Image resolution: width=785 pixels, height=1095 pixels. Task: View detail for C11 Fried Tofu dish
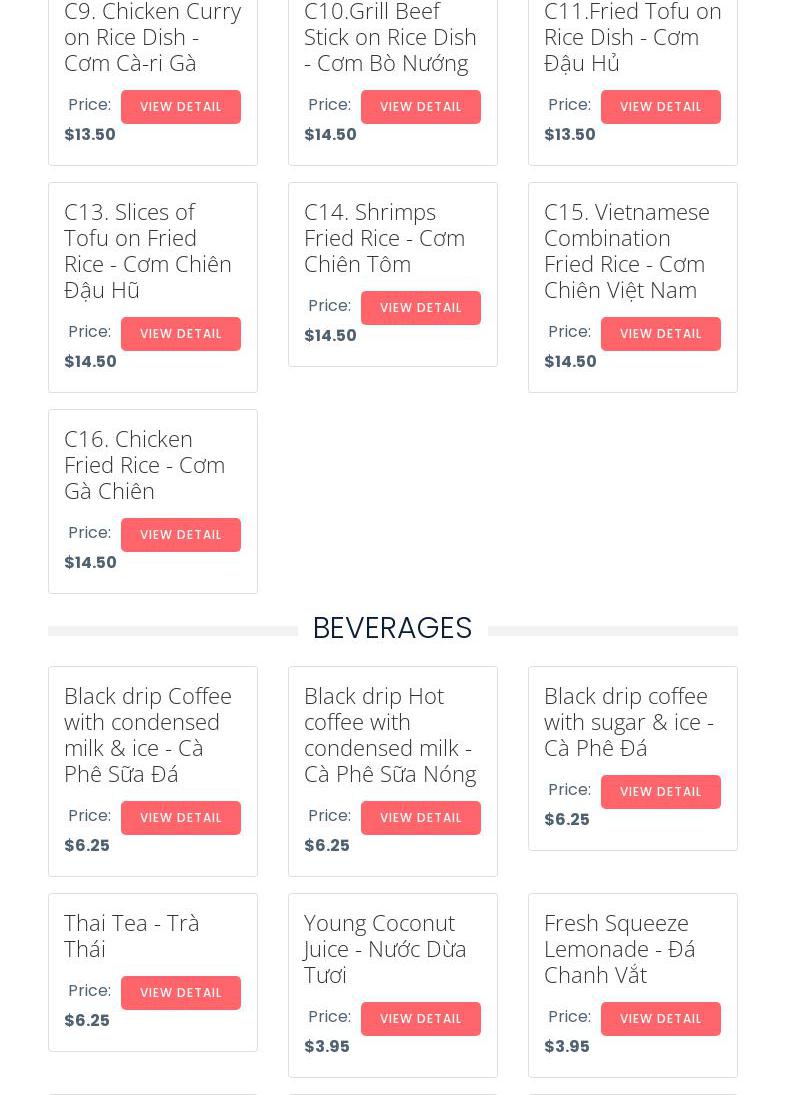point(660,107)
